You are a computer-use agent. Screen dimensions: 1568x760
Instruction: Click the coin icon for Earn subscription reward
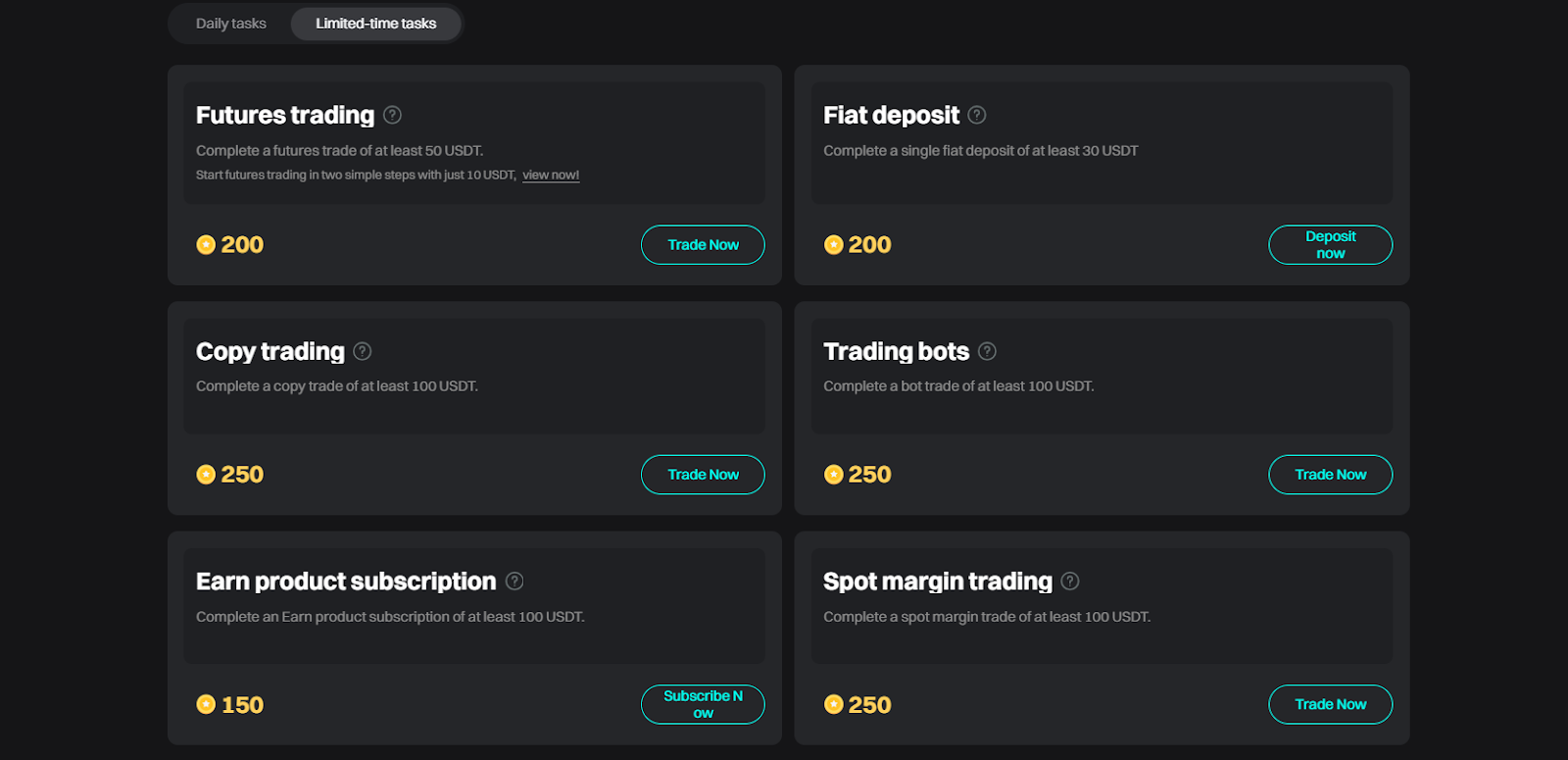[x=206, y=704]
